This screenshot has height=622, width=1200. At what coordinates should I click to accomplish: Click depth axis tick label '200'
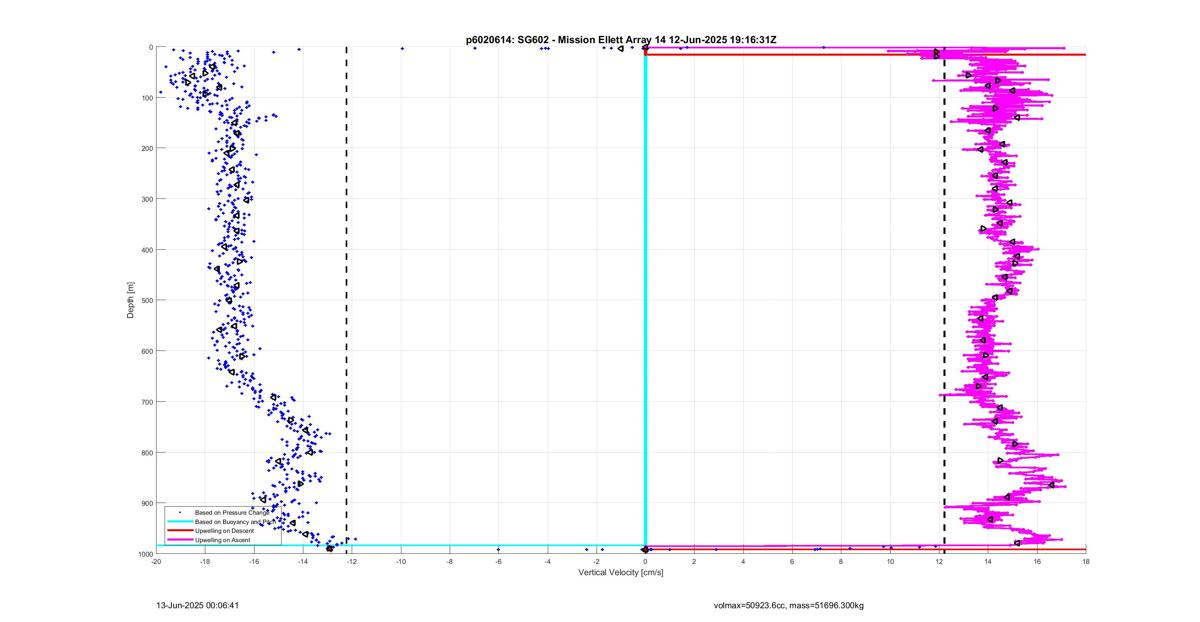pos(146,148)
